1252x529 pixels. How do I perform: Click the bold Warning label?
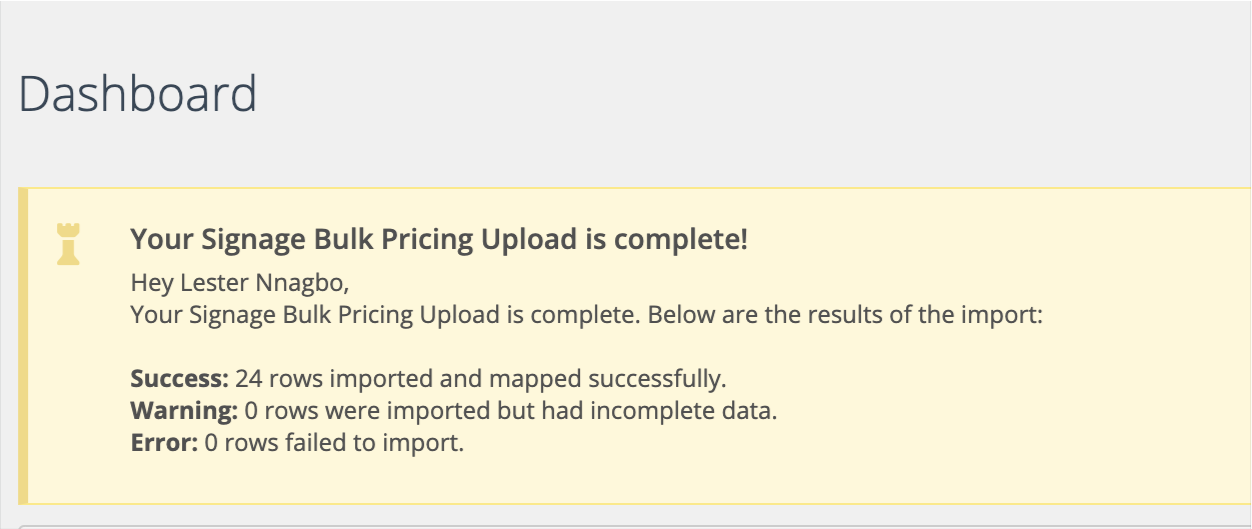click(x=185, y=411)
